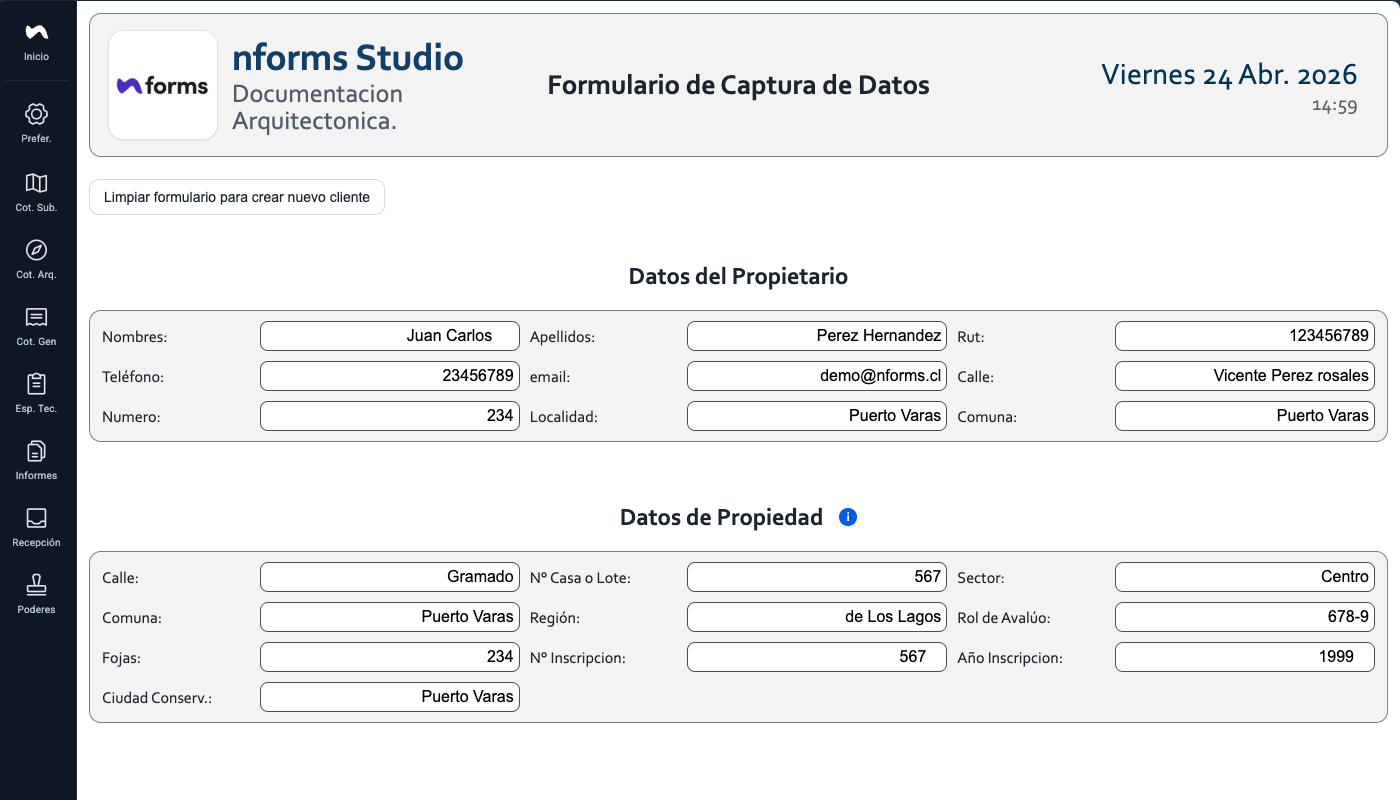Select the email input field
This screenshot has height=800, width=1400.
[x=817, y=376]
